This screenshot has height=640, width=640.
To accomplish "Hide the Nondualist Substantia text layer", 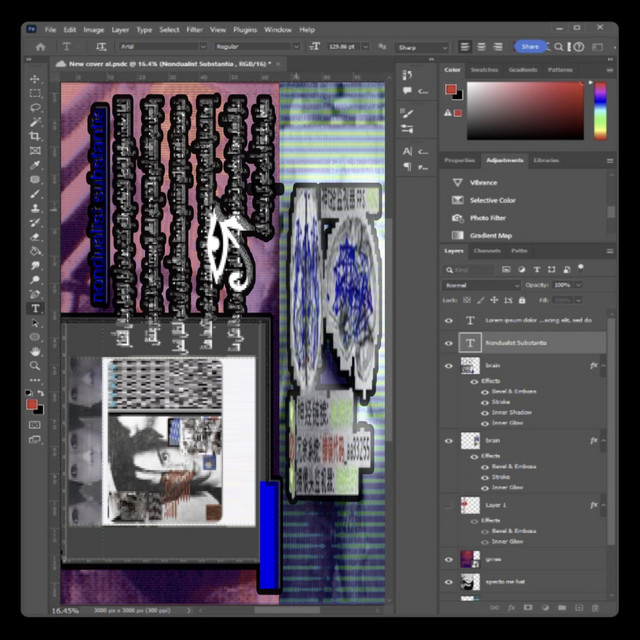I will 448,343.
